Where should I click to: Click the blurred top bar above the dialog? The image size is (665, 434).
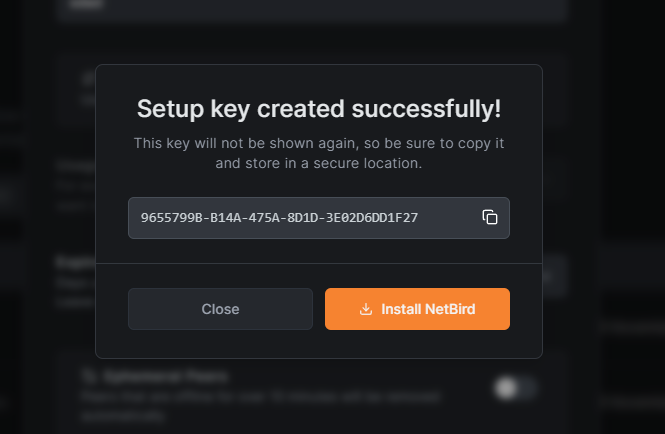[312, 9]
